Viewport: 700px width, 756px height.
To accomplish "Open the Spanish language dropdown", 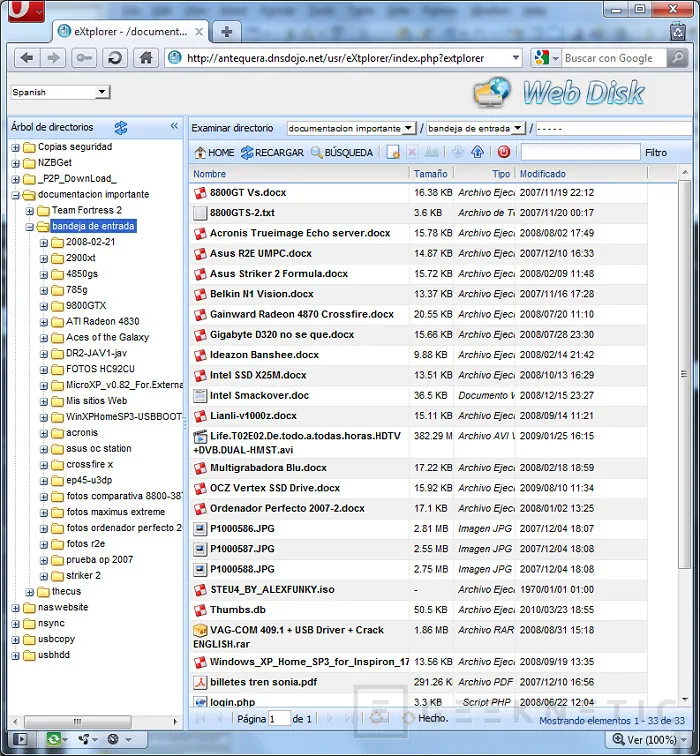I will [x=102, y=92].
